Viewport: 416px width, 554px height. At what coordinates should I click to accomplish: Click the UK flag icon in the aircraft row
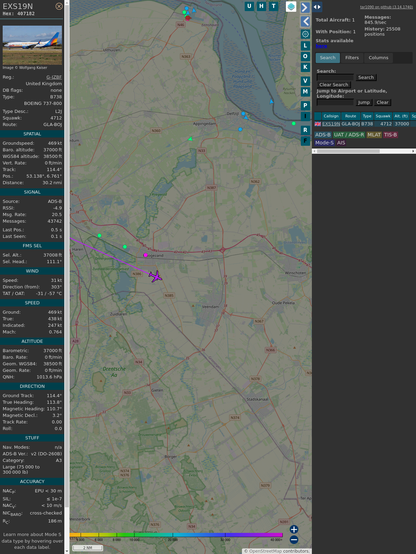point(318,124)
